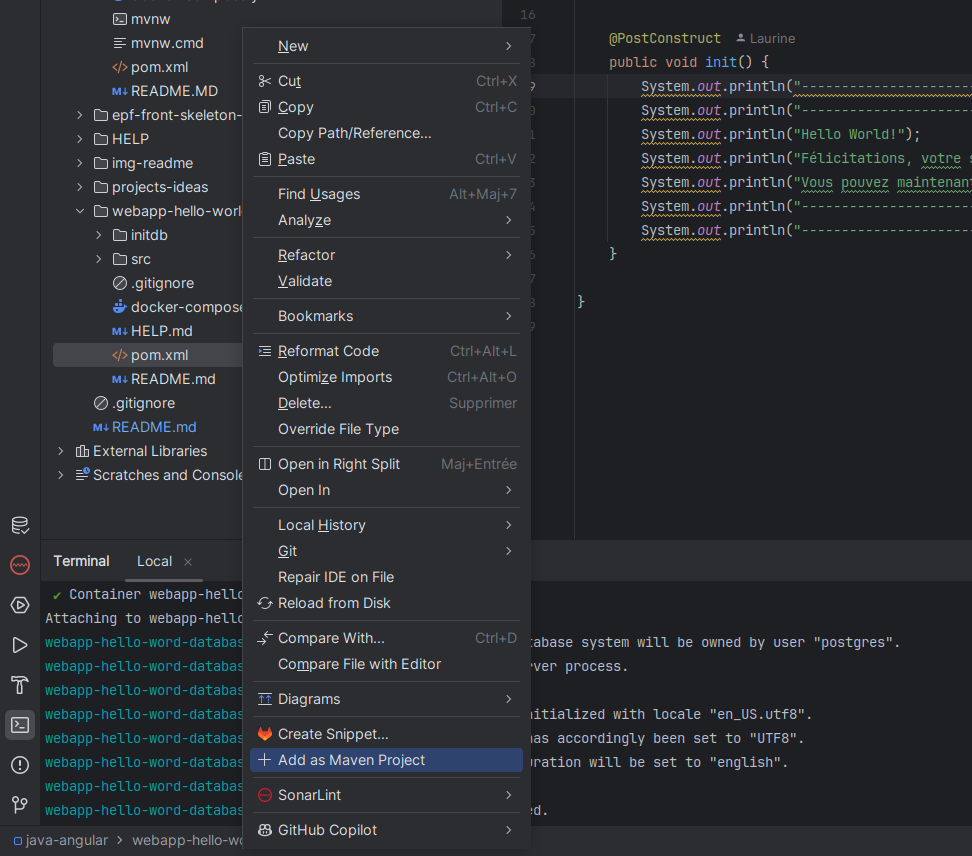Image resolution: width=972 pixels, height=856 pixels.
Task: Click the "Hello World!" string in editor
Action: pyautogui.click(x=849, y=135)
